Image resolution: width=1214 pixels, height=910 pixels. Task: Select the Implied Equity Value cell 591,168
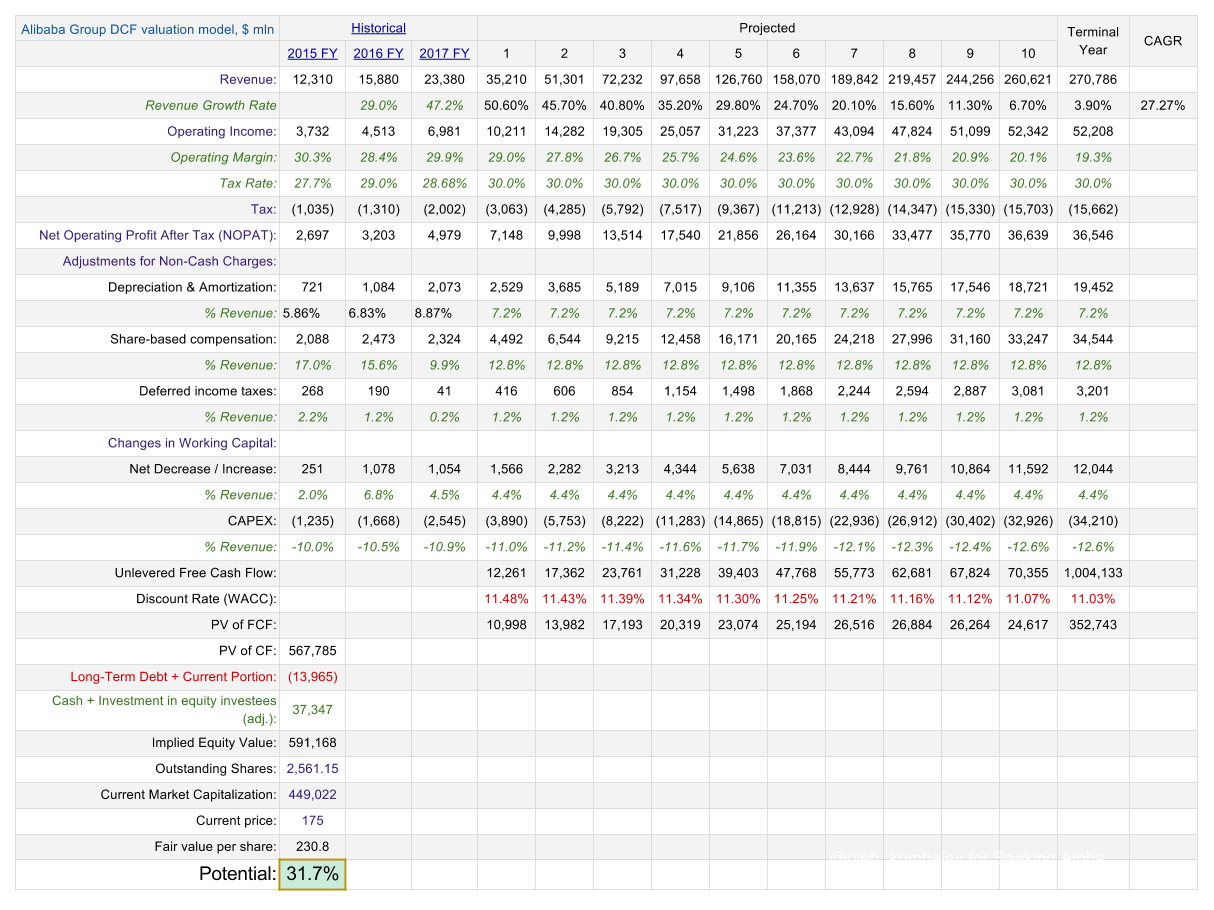click(x=311, y=742)
